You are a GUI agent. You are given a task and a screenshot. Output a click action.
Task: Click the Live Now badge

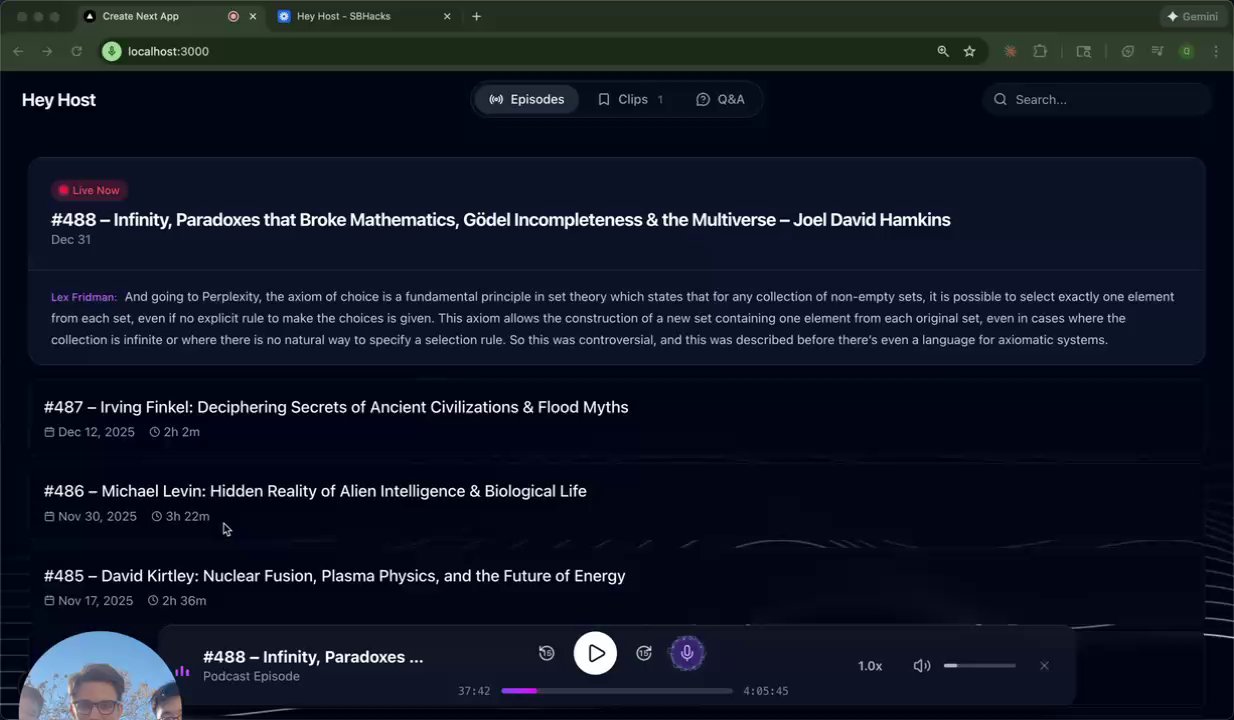pyautogui.click(x=89, y=190)
